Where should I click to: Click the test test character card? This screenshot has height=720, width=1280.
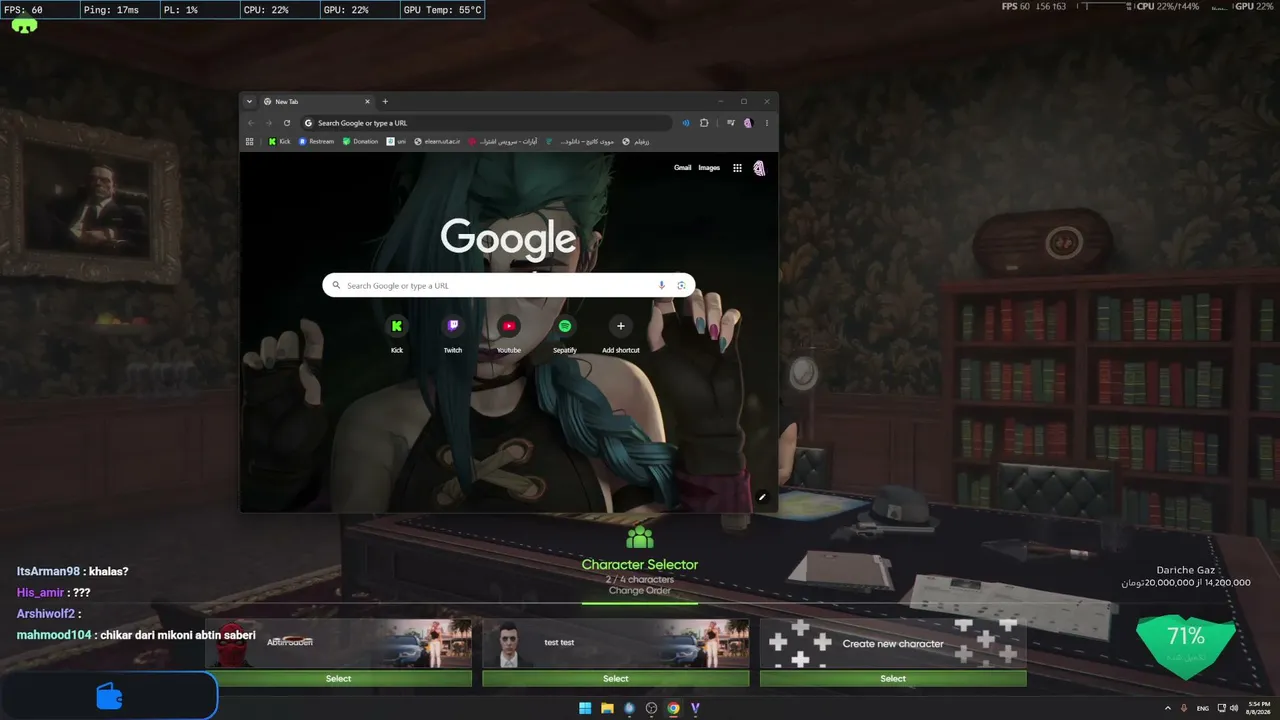[615, 643]
